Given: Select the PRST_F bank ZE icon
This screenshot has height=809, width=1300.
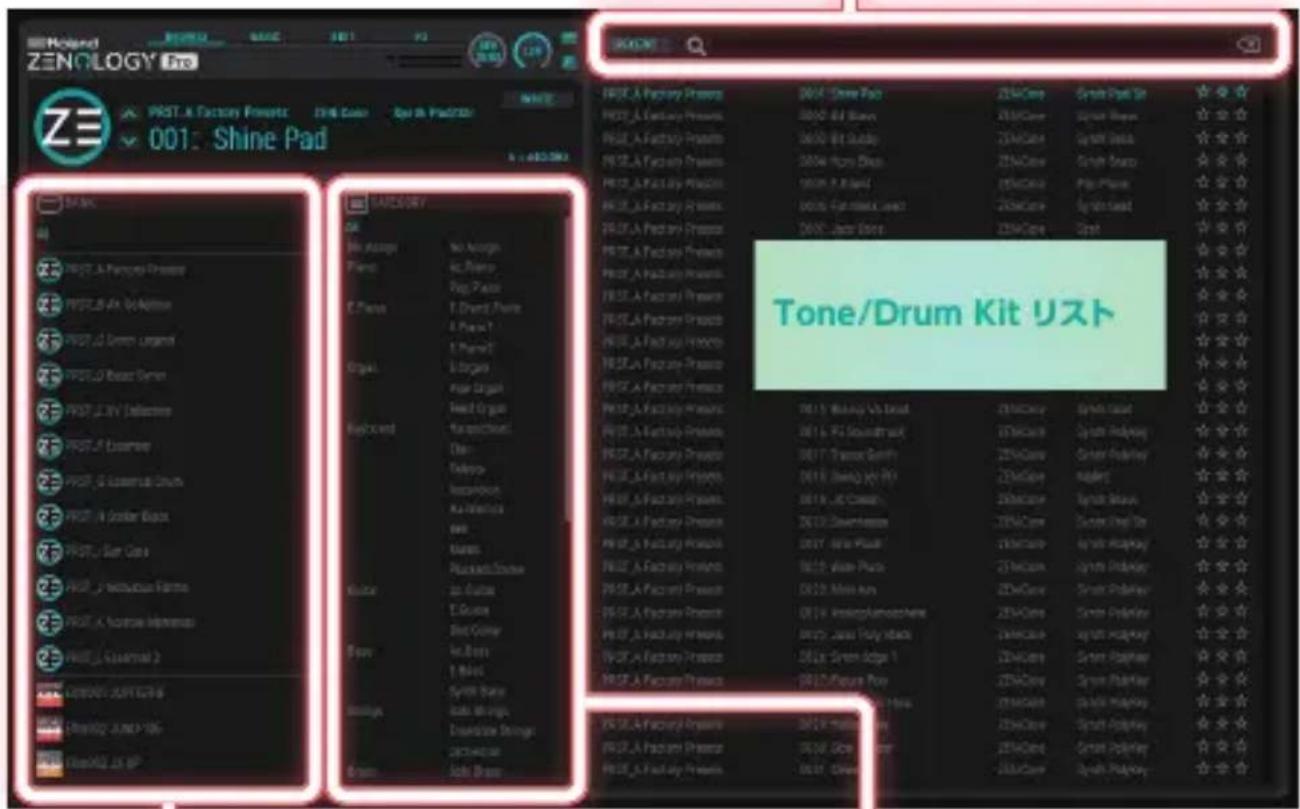Looking at the screenshot, I should click(x=49, y=446).
